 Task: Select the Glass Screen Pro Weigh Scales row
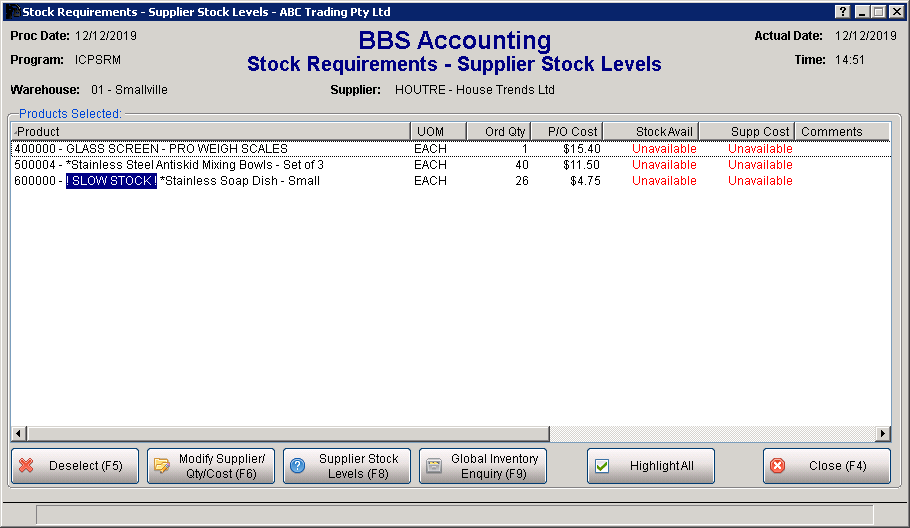[x=150, y=149]
